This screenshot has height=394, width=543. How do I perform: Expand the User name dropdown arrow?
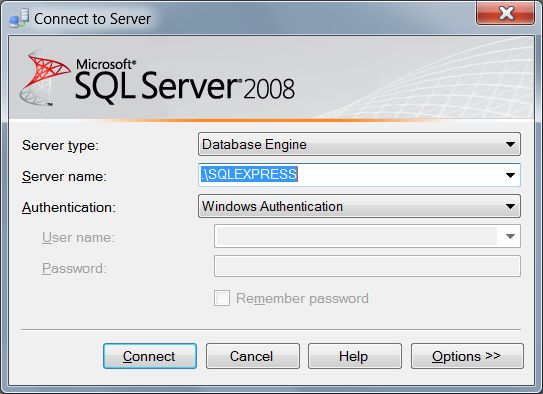click(x=510, y=236)
